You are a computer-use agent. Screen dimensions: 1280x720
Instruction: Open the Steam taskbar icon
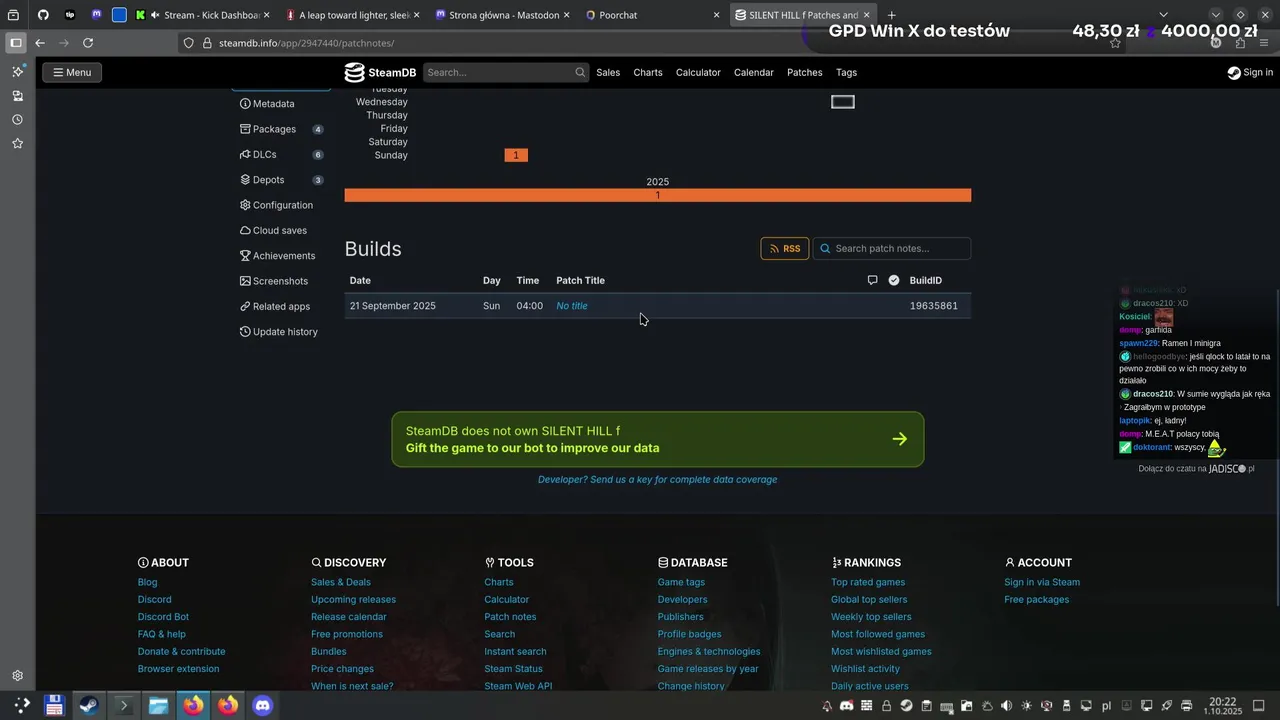click(x=89, y=705)
